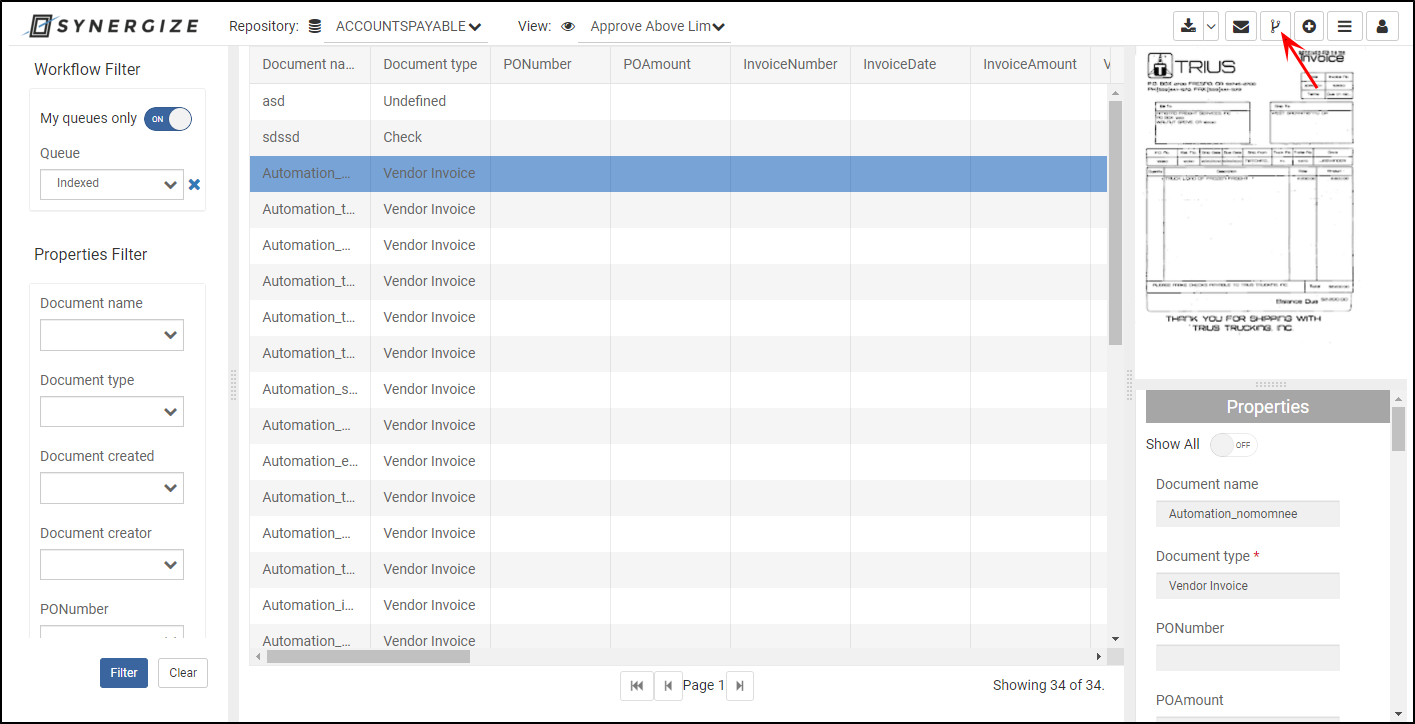This screenshot has width=1415, height=724.
Task: Click the view eye icon
Action: tap(568, 27)
